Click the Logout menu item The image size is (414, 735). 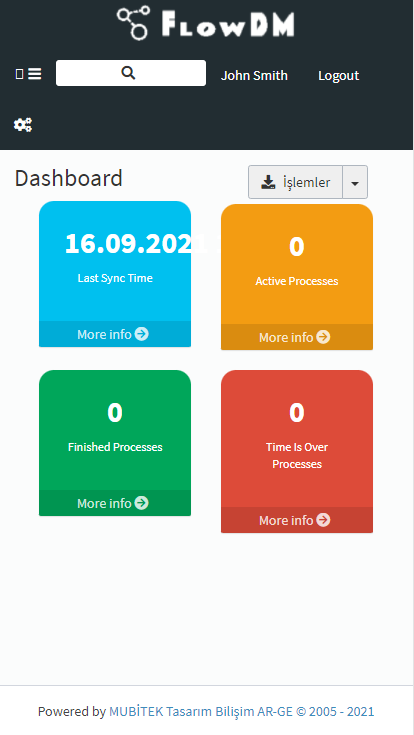tap(339, 75)
